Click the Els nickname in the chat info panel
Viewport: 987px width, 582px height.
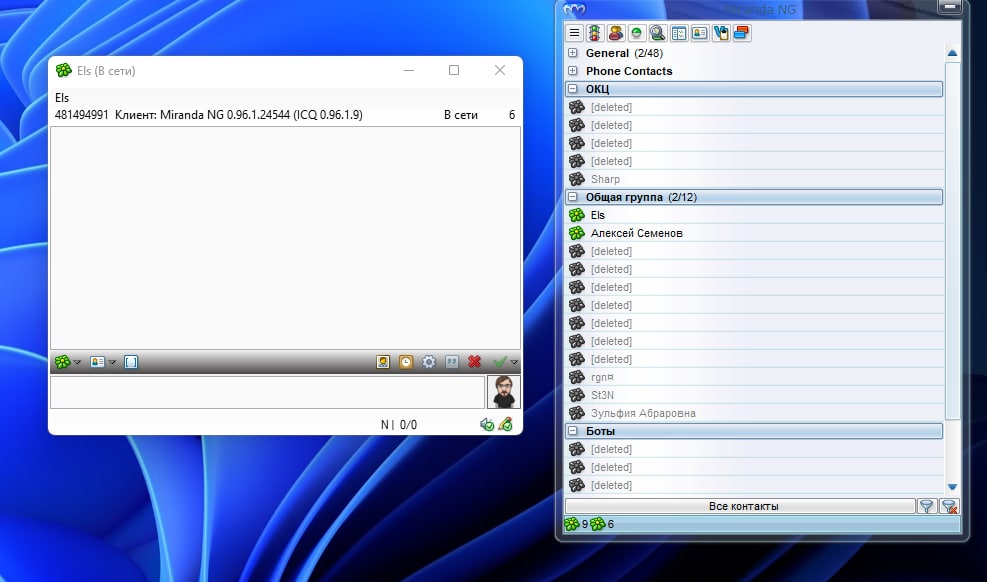point(62,98)
